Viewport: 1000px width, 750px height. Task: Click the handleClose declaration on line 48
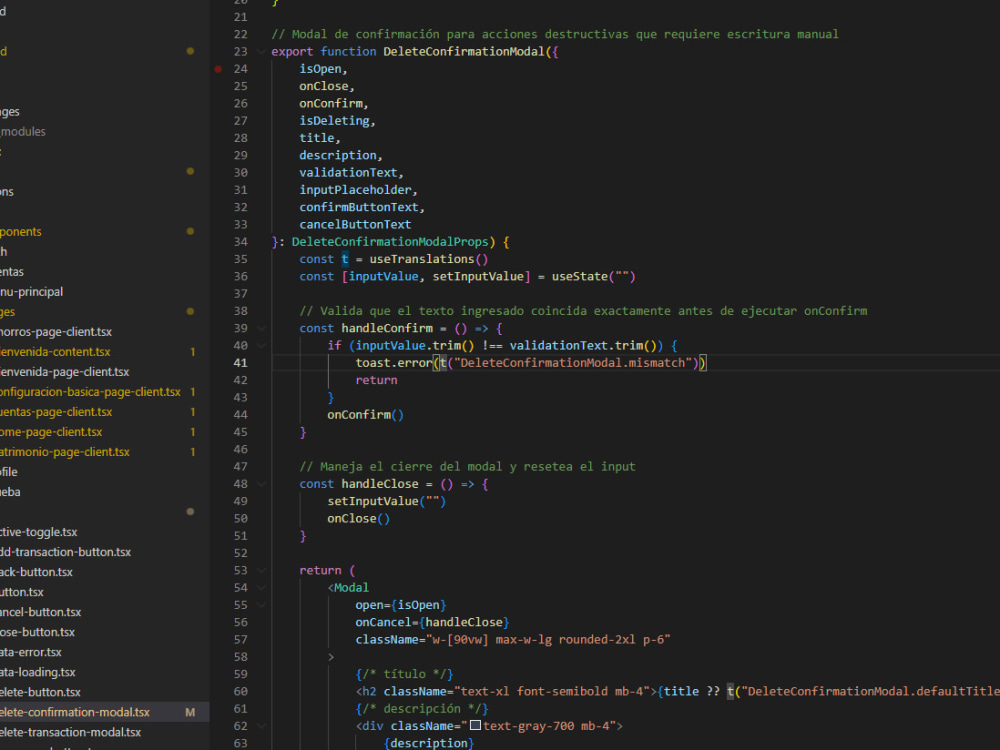[x=379, y=484]
